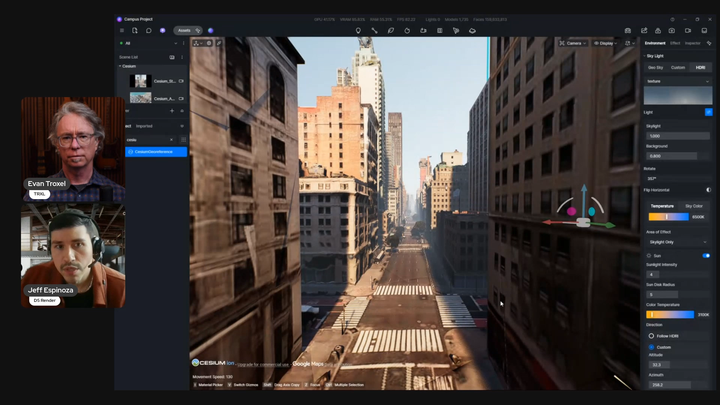Select the location pin tool
720x405 pixels.
tap(358, 31)
